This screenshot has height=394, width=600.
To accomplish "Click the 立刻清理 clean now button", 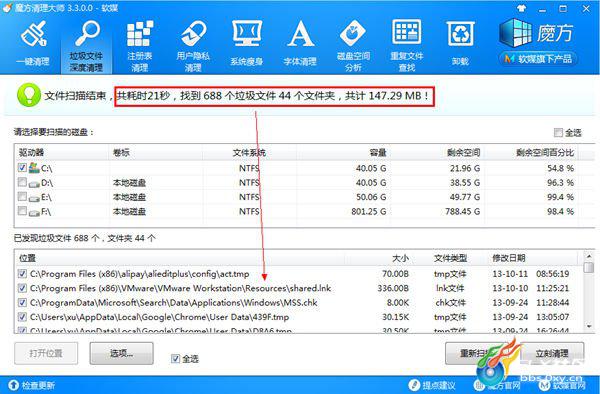I will pyautogui.click(x=552, y=353).
